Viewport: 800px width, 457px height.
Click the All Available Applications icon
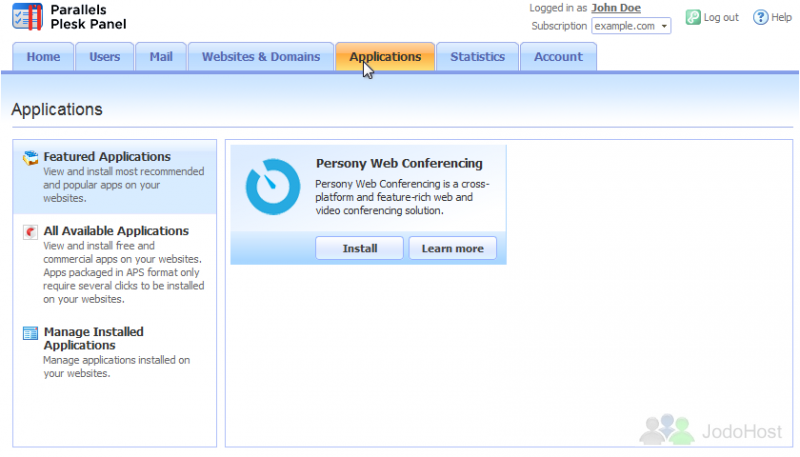[31, 233]
